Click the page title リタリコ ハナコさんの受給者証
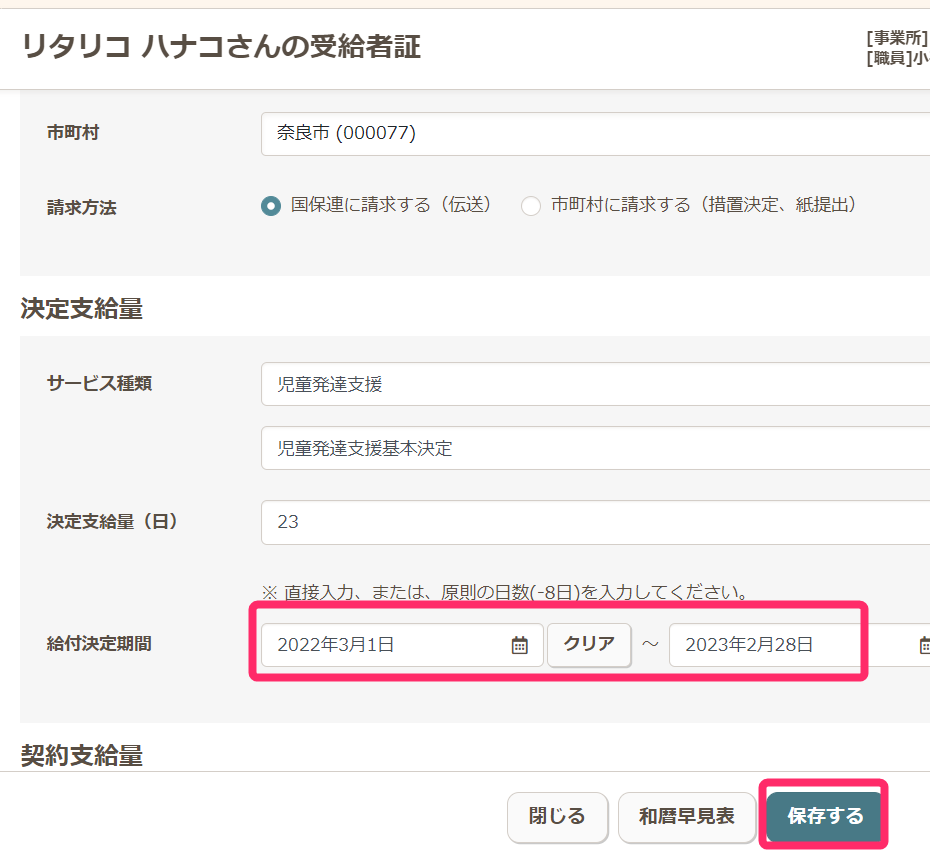The image size is (930, 858). point(221,46)
